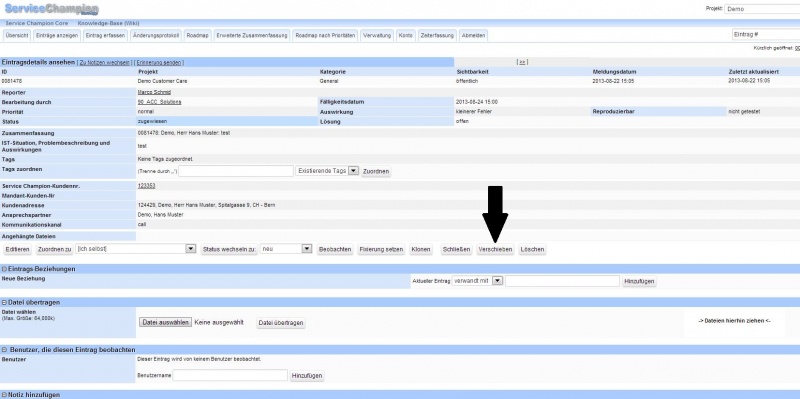Viewport: 800px width, 399px height.
Task: Open the Existierende Tags dropdown
Action: click(327, 171)
